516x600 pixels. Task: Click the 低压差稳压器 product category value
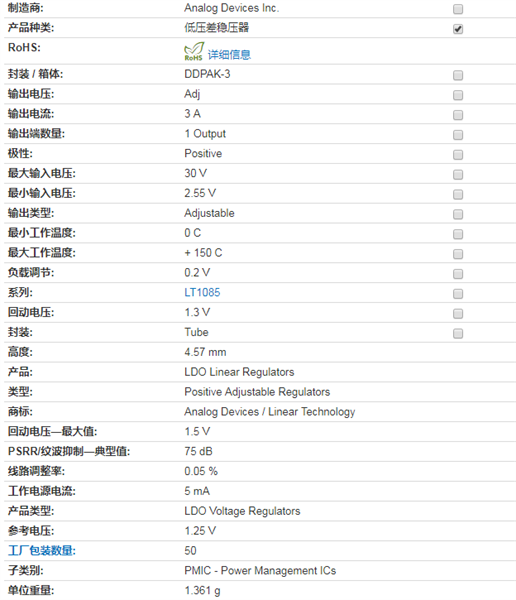217,28
